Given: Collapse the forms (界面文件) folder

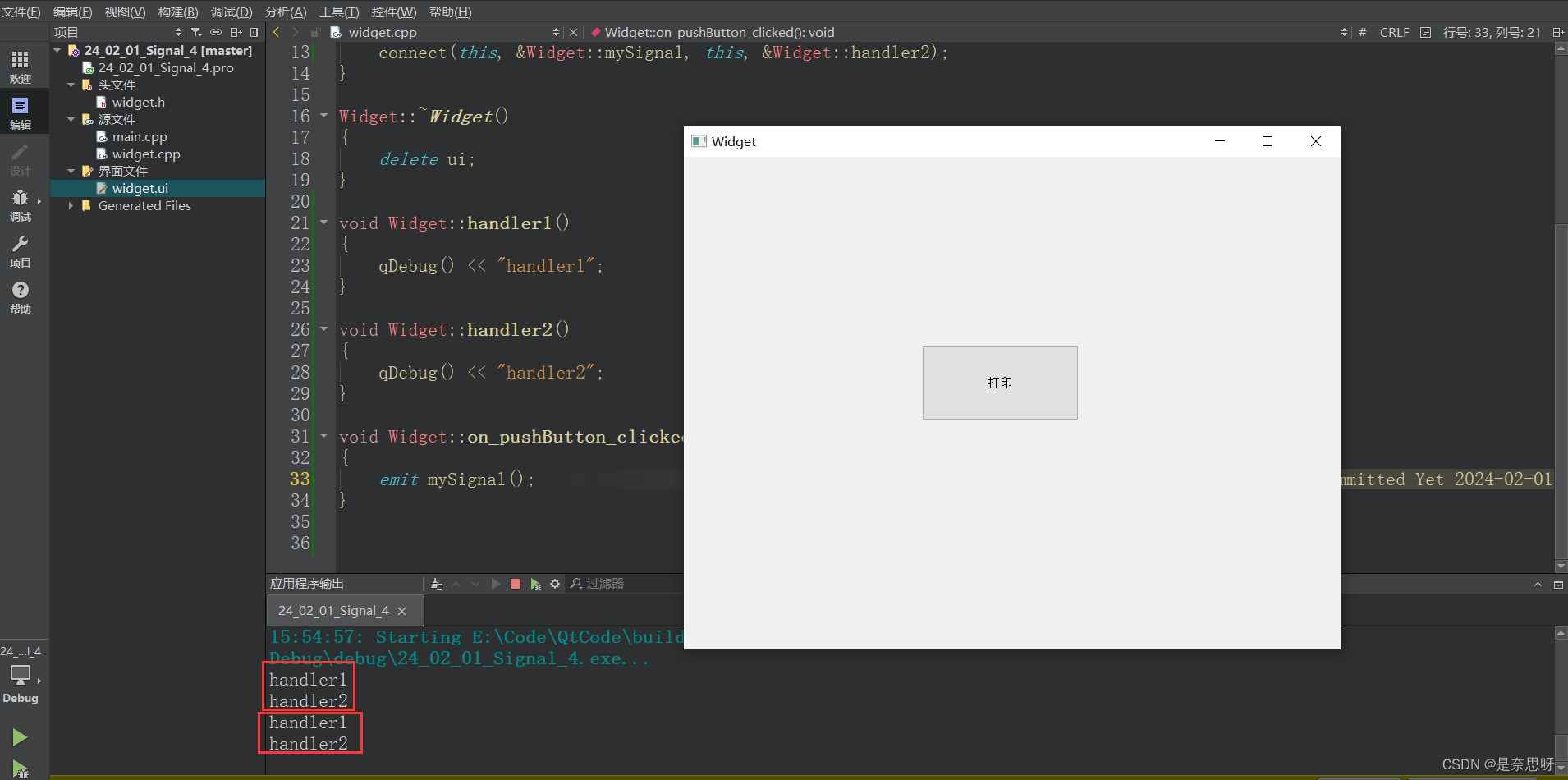Looking at the screenshot, I should tap(71, 171).
